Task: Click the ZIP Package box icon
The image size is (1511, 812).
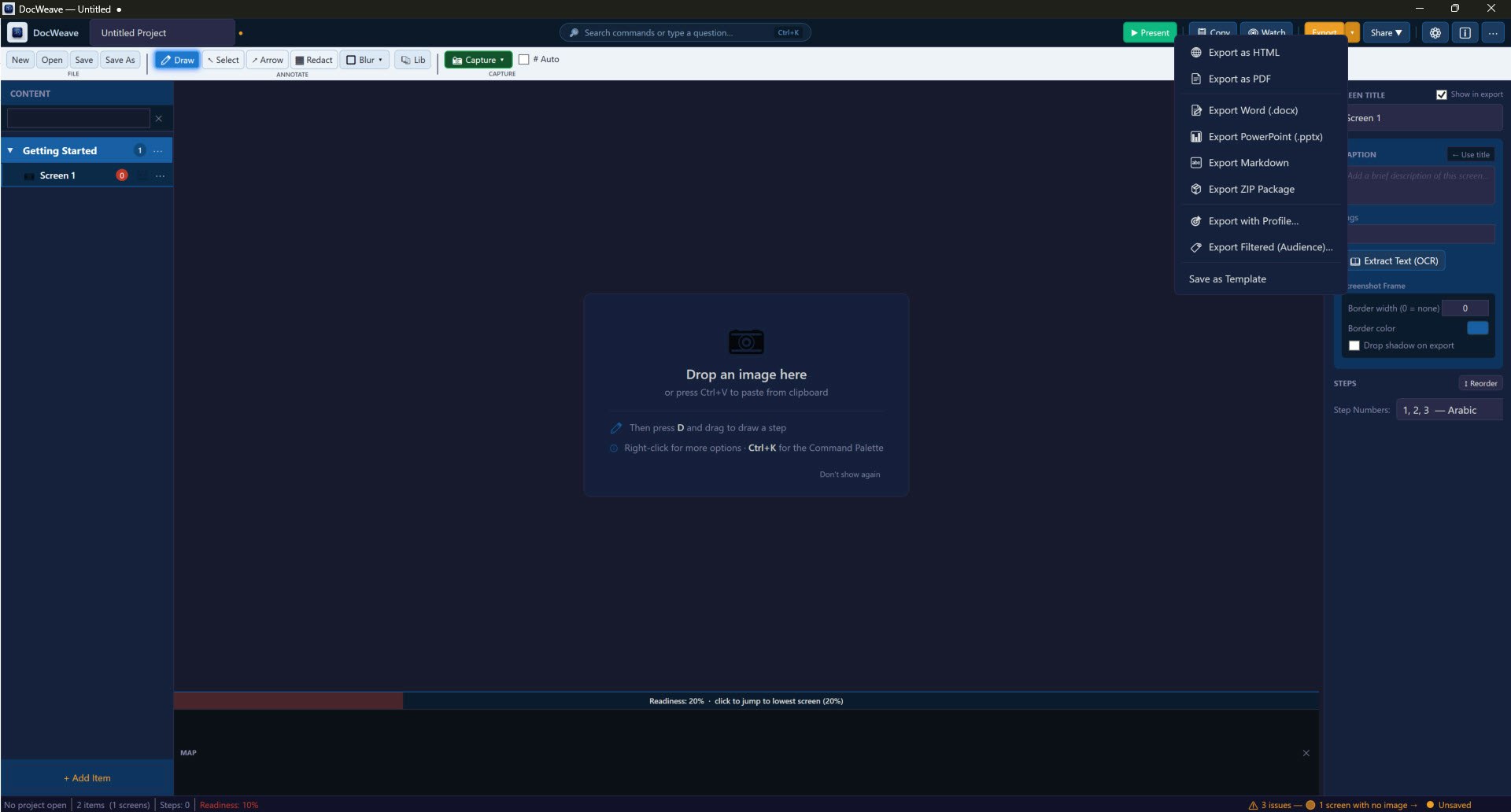Action: [1196, 190]
